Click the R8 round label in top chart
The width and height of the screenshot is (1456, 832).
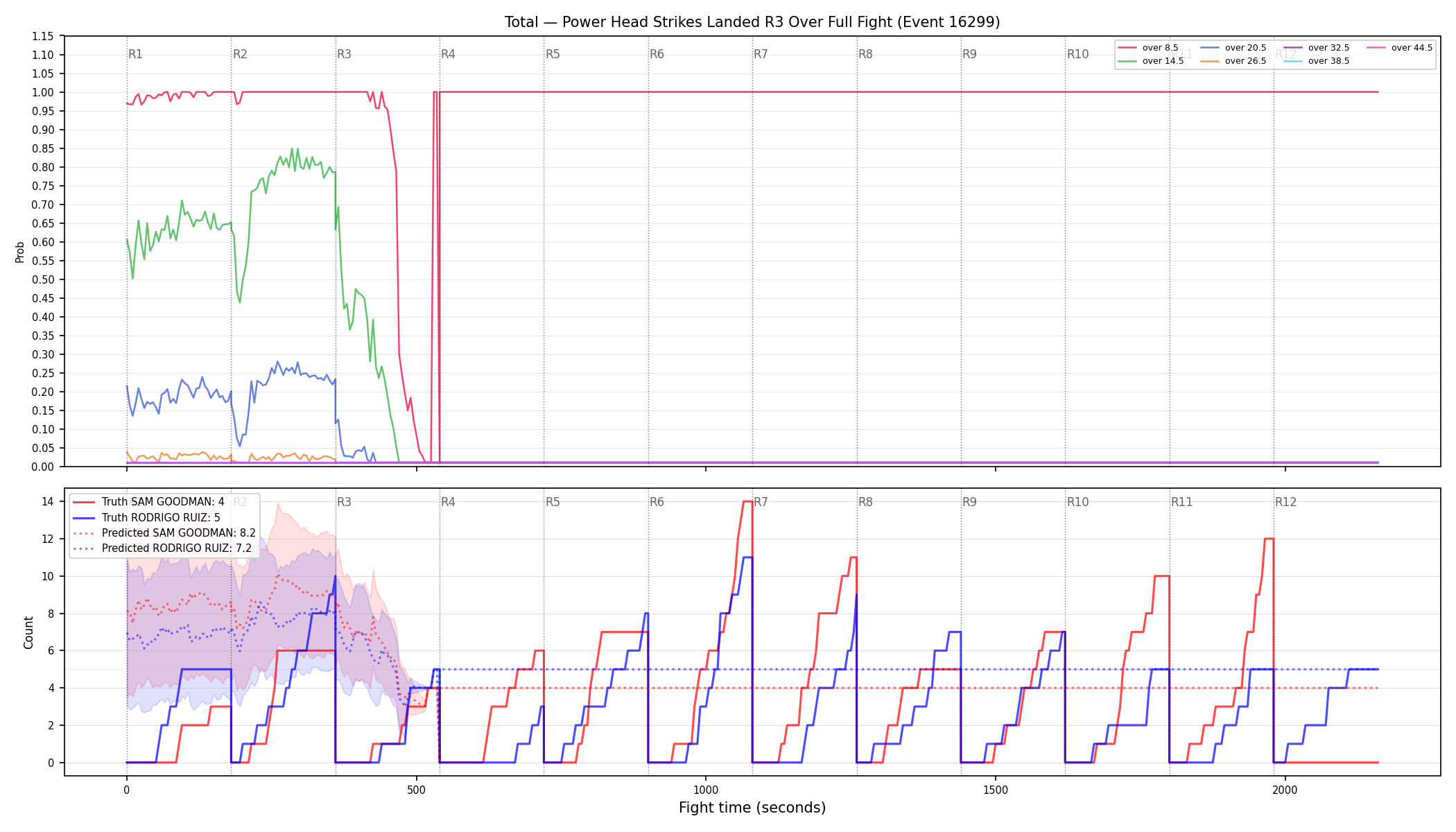tap(865, 54)
